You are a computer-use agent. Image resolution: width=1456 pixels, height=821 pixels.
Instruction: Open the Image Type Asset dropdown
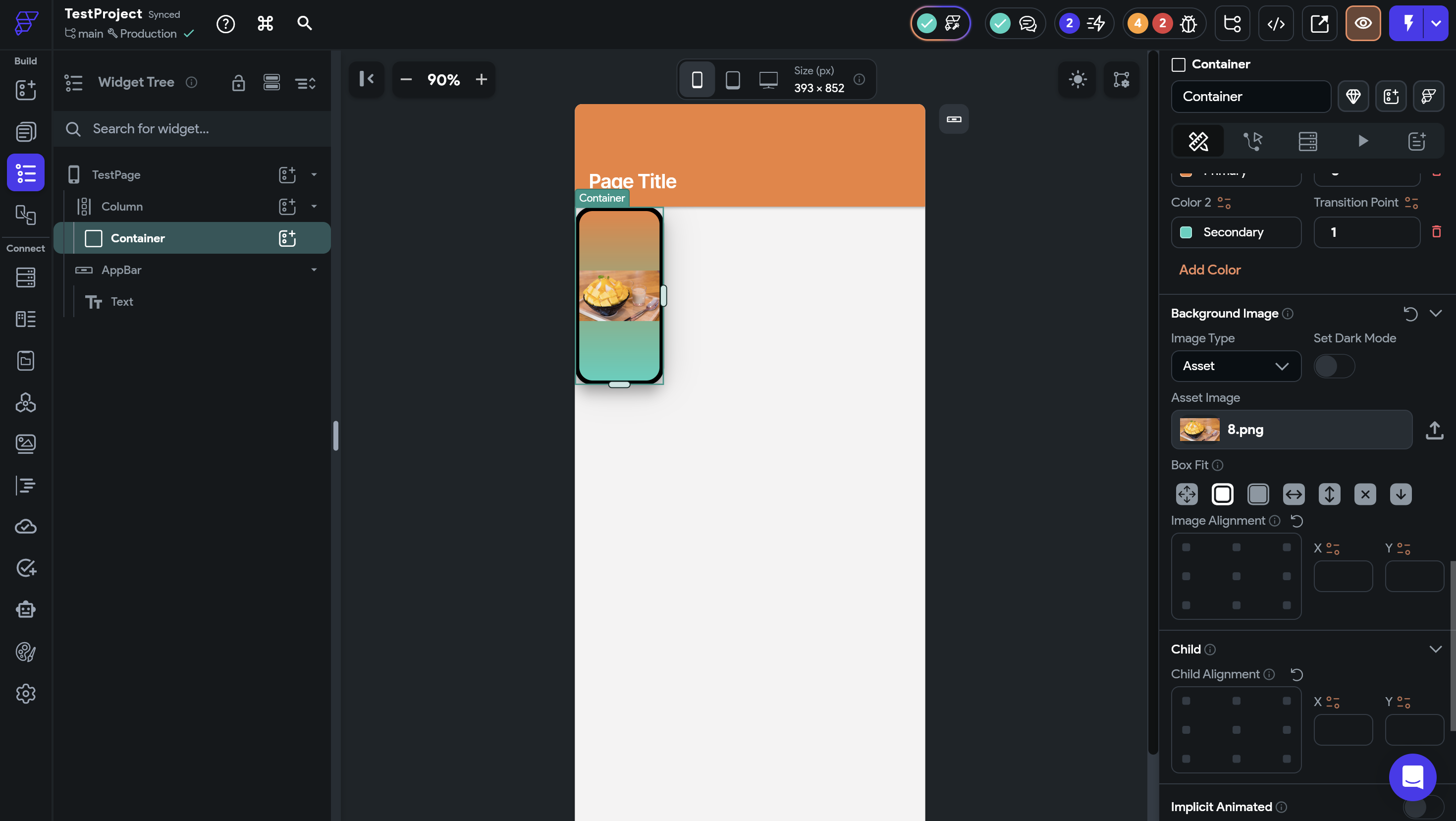click(x=1236, y=366)
